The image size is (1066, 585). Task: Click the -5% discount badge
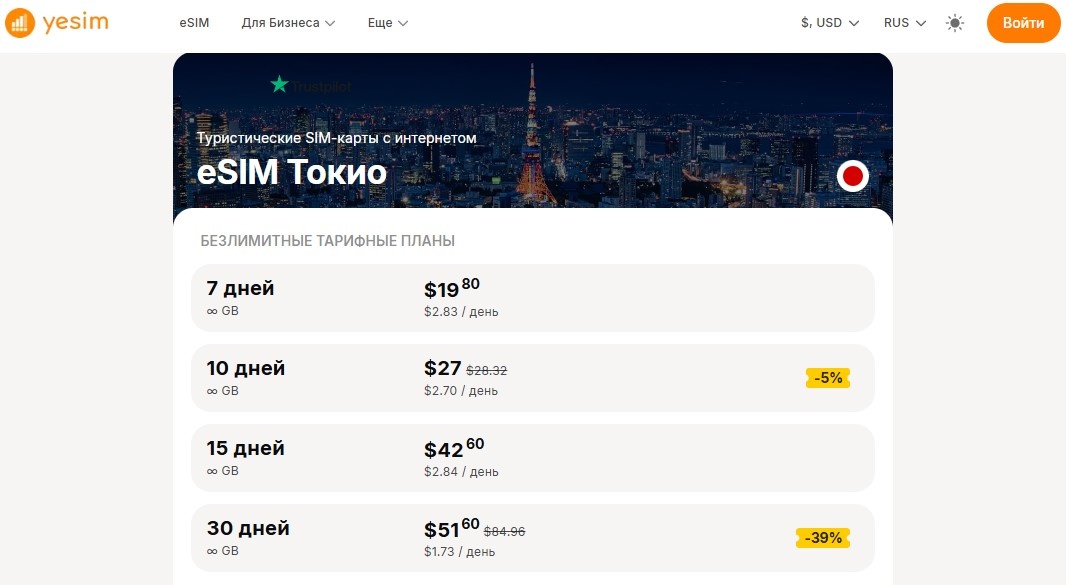[x=828, y=378]
